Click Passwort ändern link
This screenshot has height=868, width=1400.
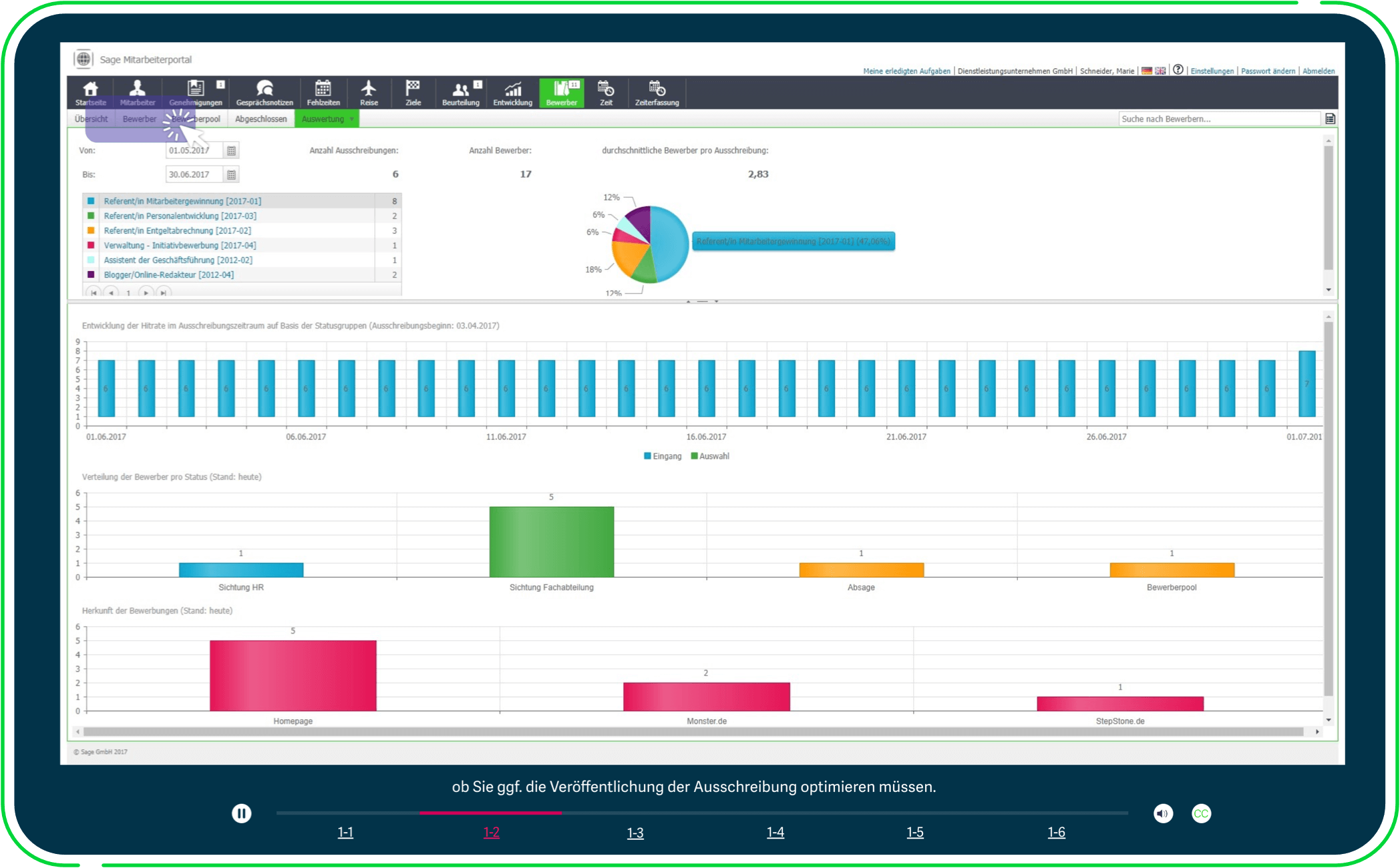click(1268, 71)
